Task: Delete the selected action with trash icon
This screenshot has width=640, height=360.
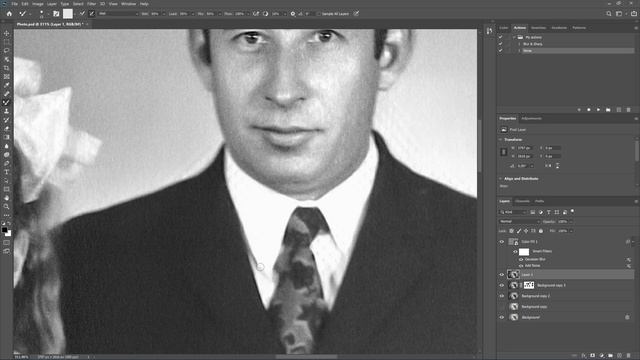Action: 629,110
